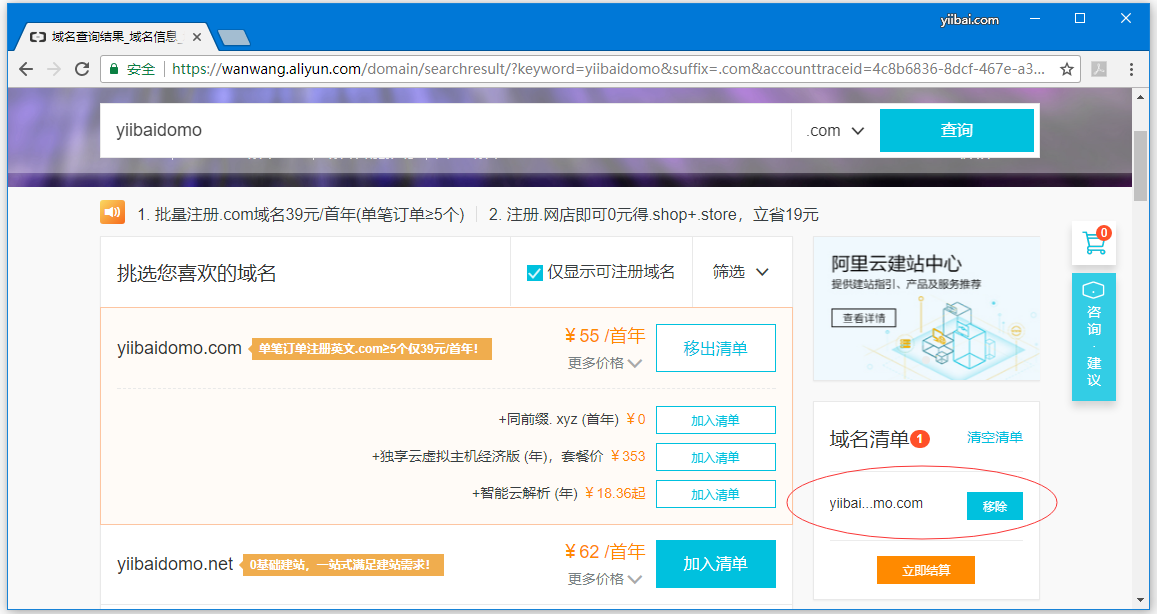The height and width of the screenshot is (614, 1157).
Task: Click the page vertical scrollbar thumb
Action: click(x=1139, y=165)
